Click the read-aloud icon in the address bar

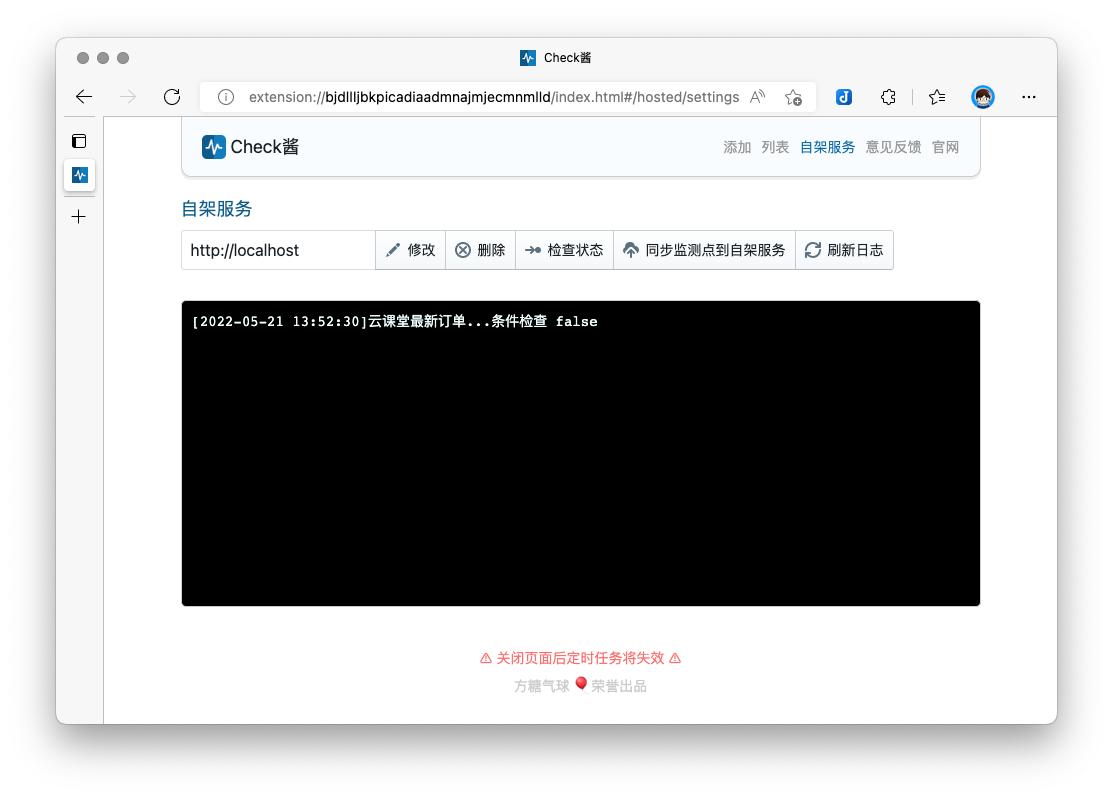(757, 95)
